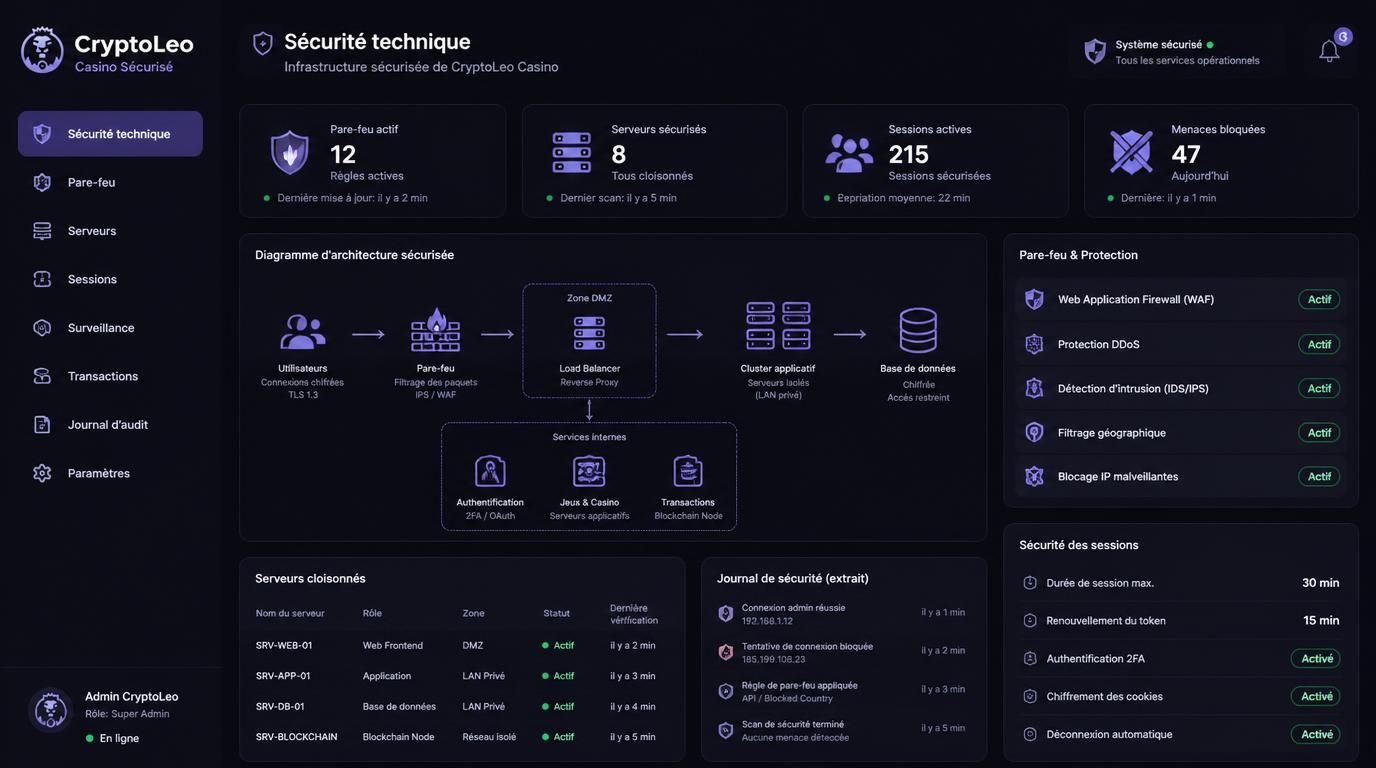
Task: Select the SRV-BLOCKCHAIN server row
Action: [x=461, y=737]
